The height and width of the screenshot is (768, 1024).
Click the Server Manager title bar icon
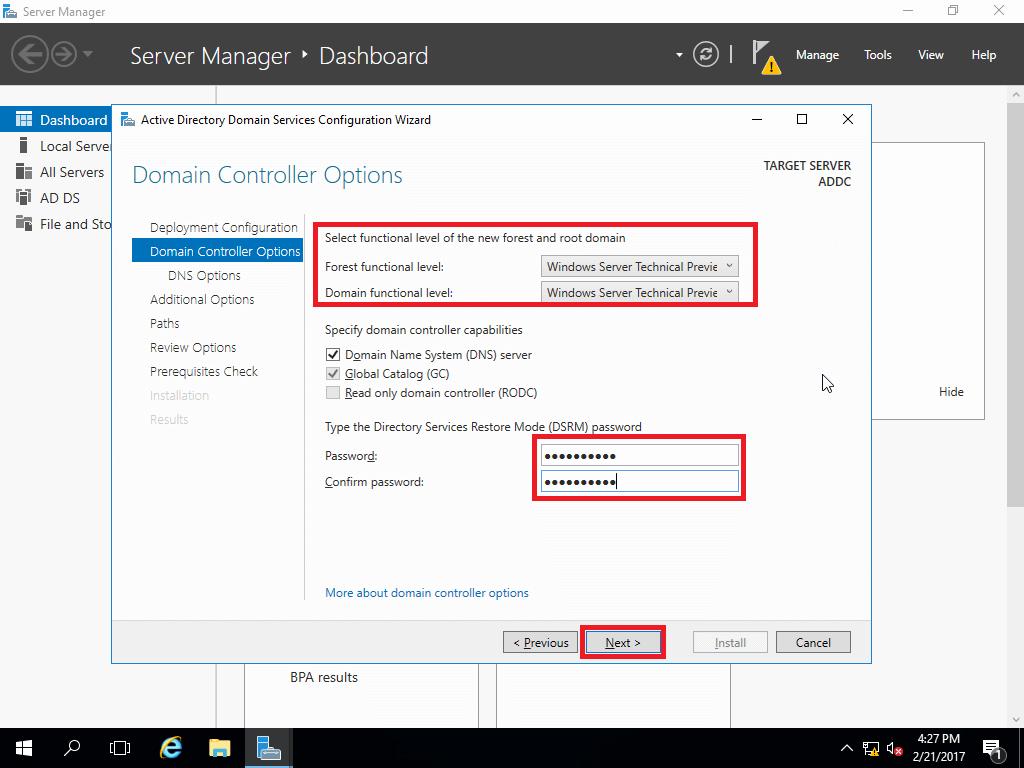pos(10,11)
